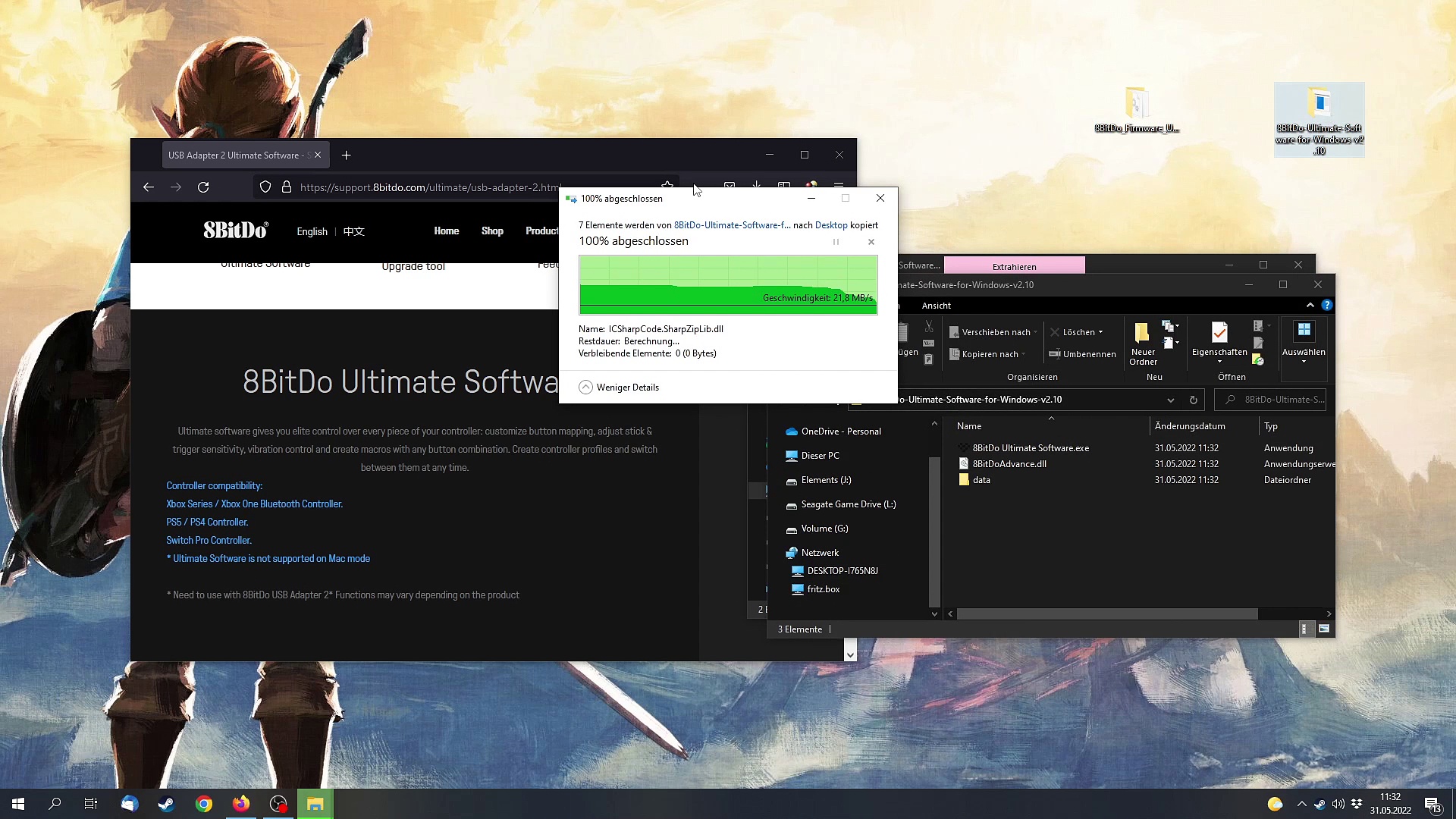Image resolution: width=1456 pixels, height=819 pixels.
Task: Open address bar history dropdown
Action: [x=1170, y=400]
